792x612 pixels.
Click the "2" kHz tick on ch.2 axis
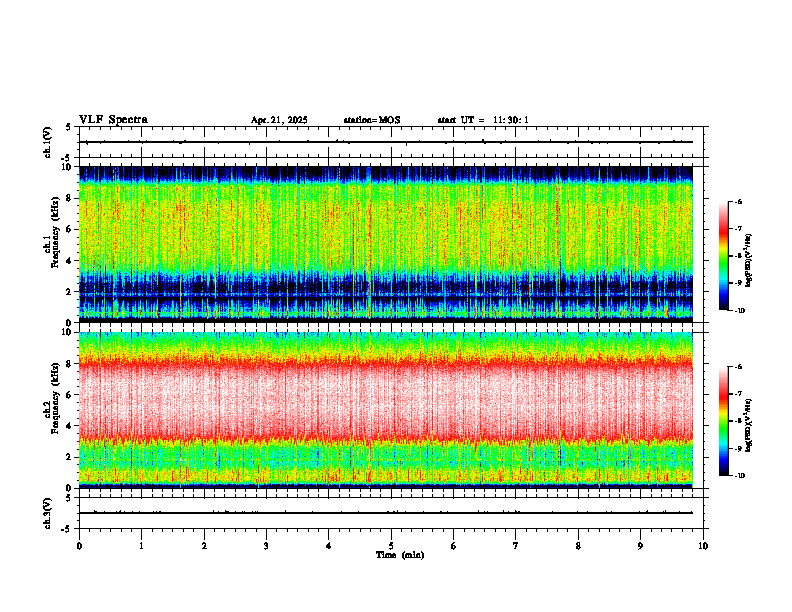click(70, 457)
